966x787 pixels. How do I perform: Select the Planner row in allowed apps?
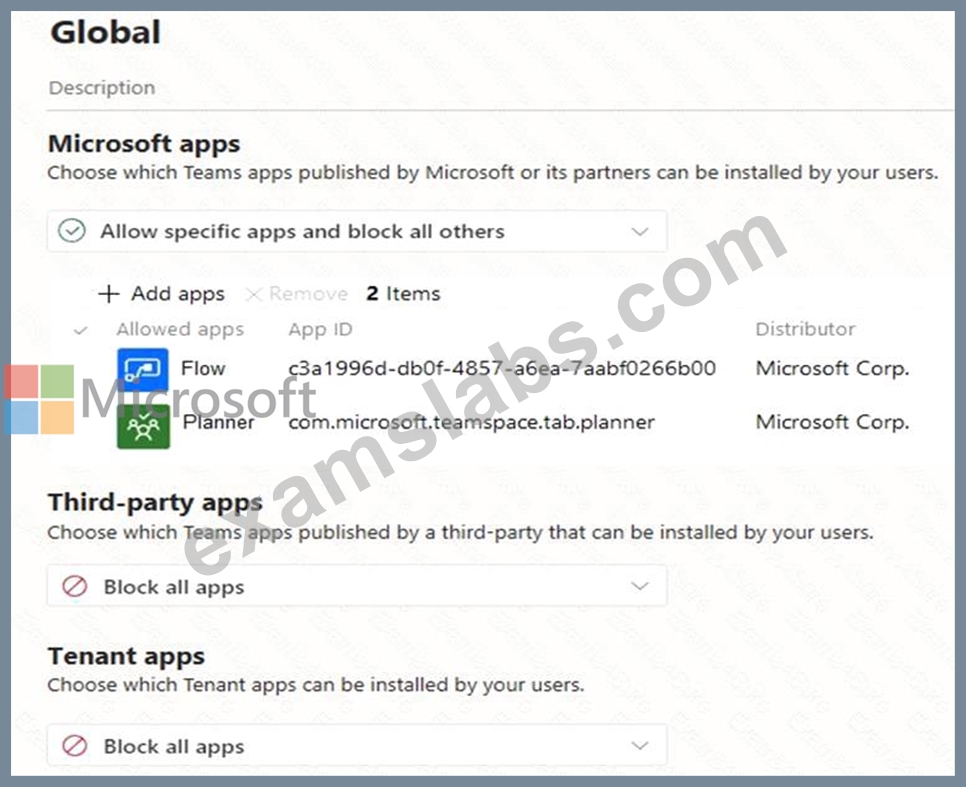click(493, 423)
